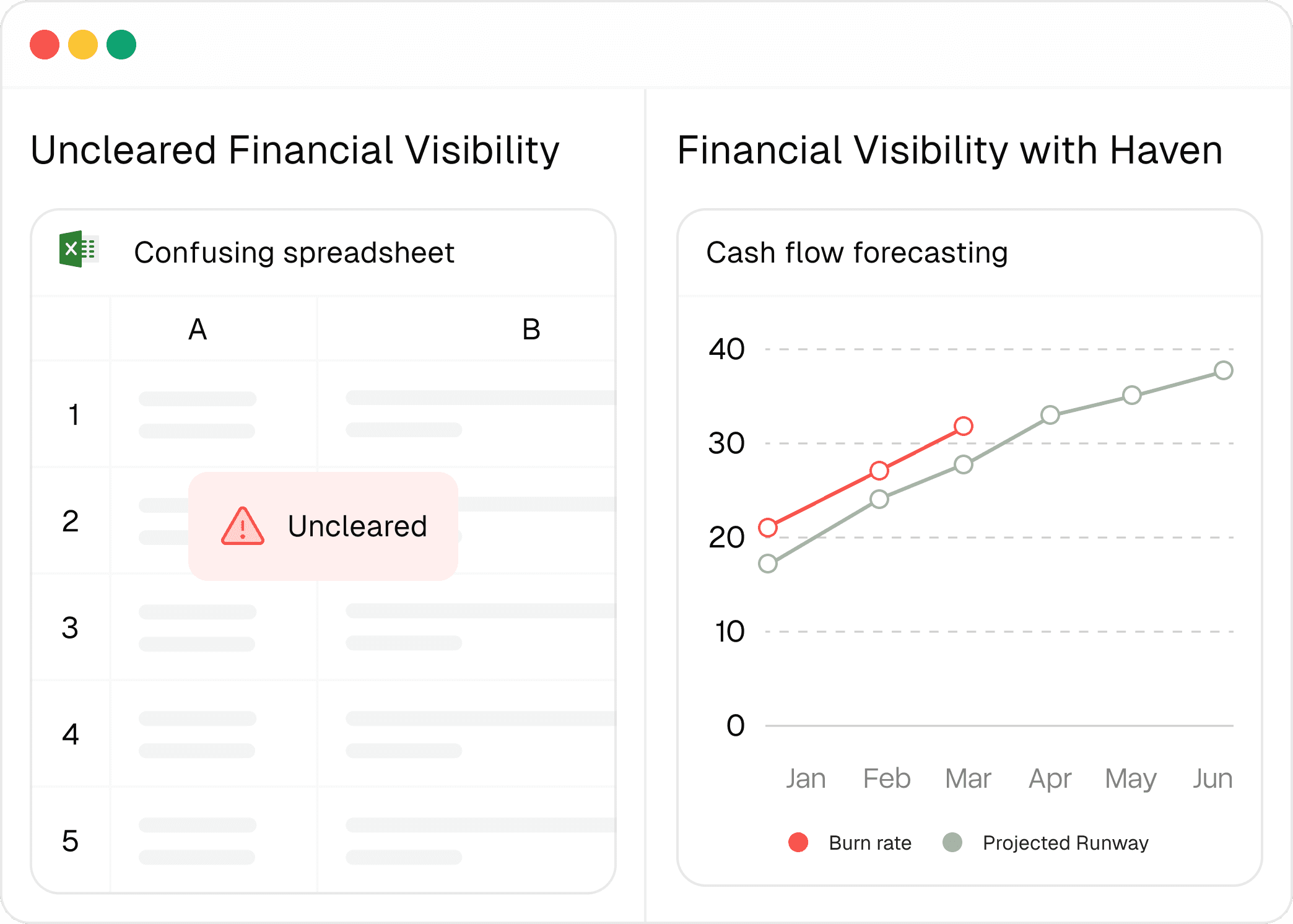The height and width of the screenshot is (924, 1293).
Task: Click the Projected Runway point for June
Action: click(1224, 370)
